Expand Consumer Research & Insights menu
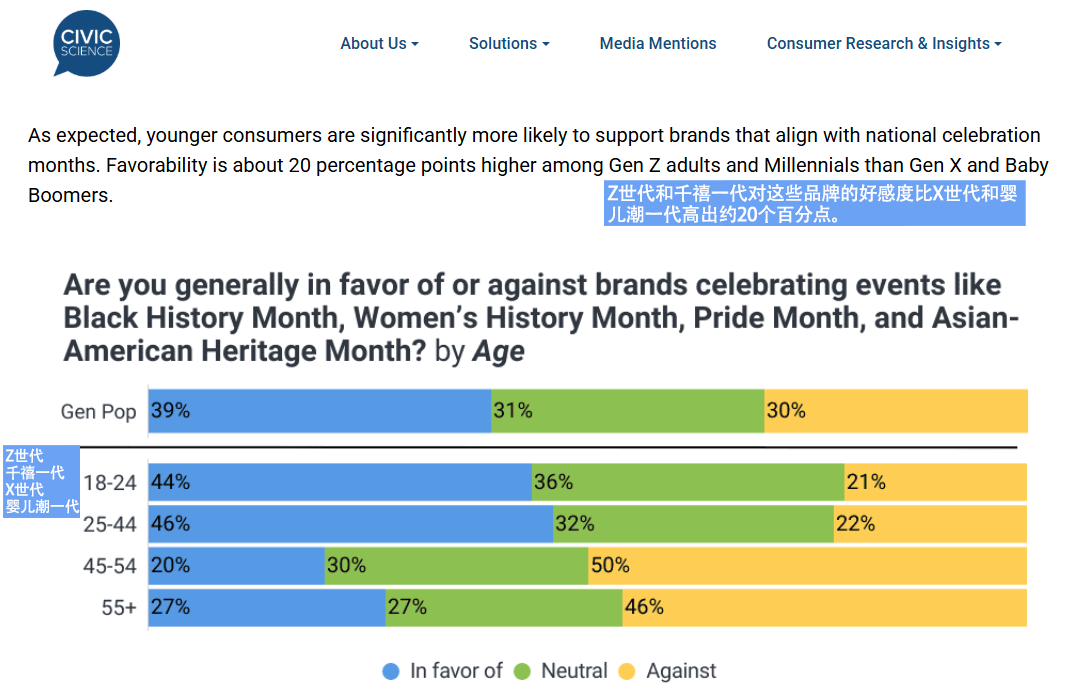The image size is (1075, 699). [x=884, y=44]
